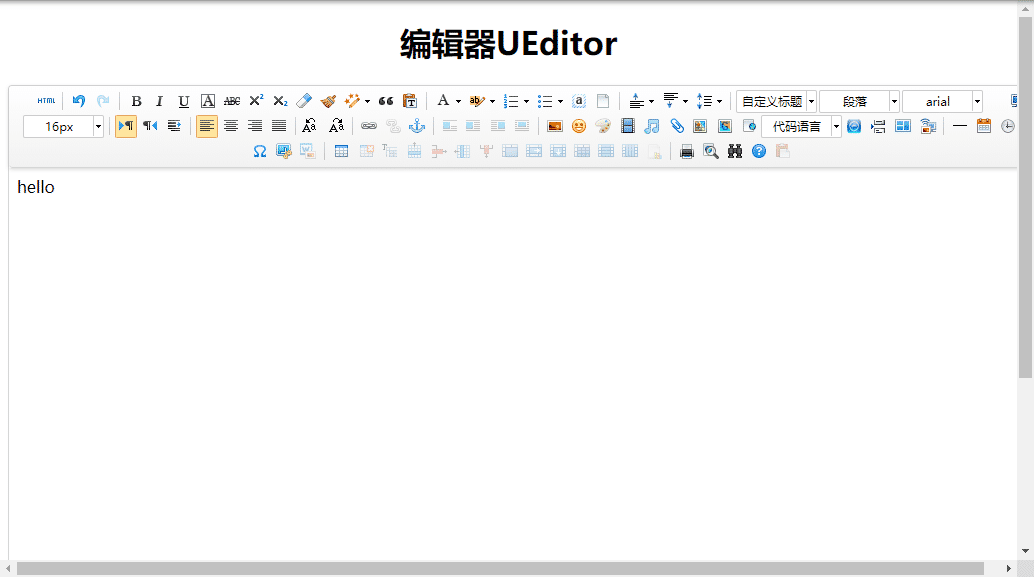Clear formatting with the eraser icon
1034x577 pixels.
click(304, 101)
